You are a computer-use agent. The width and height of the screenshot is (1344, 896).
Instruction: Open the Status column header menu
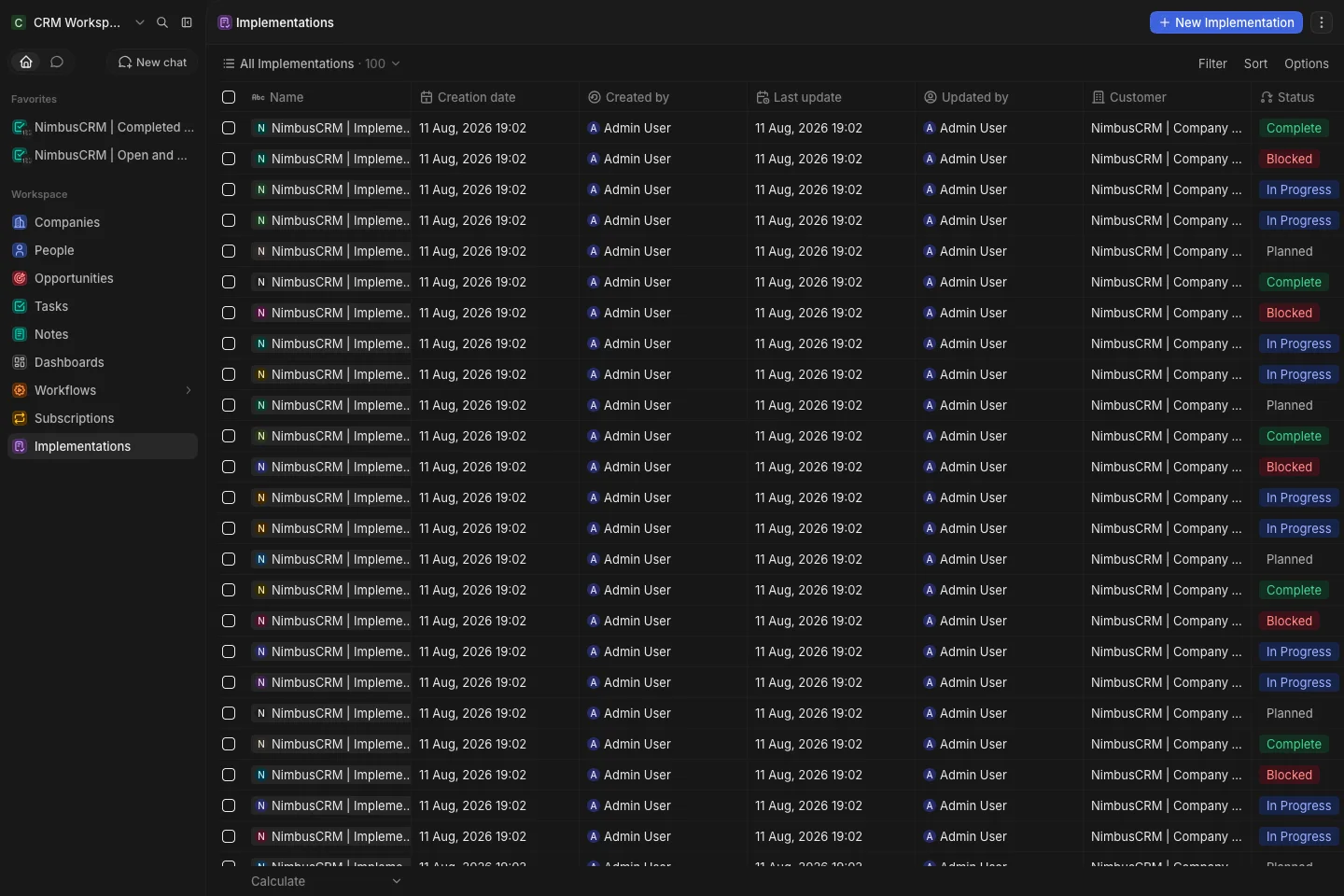coord(1297,97)
